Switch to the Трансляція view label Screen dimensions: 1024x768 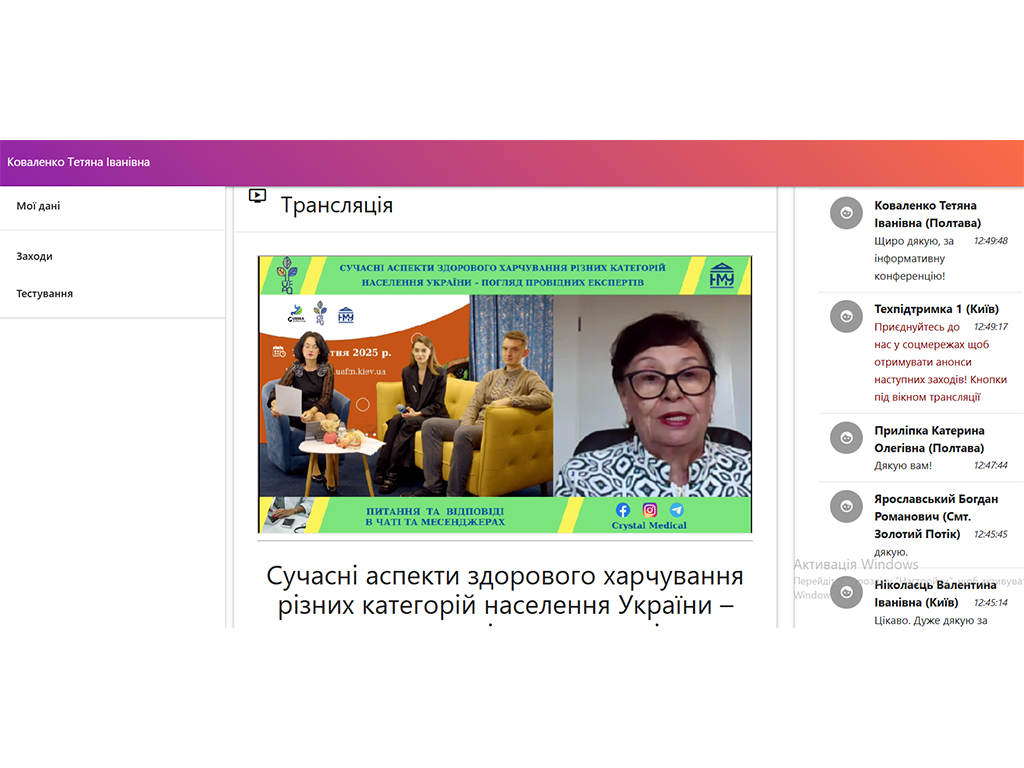pyautogui.click(x=338, y=204)
